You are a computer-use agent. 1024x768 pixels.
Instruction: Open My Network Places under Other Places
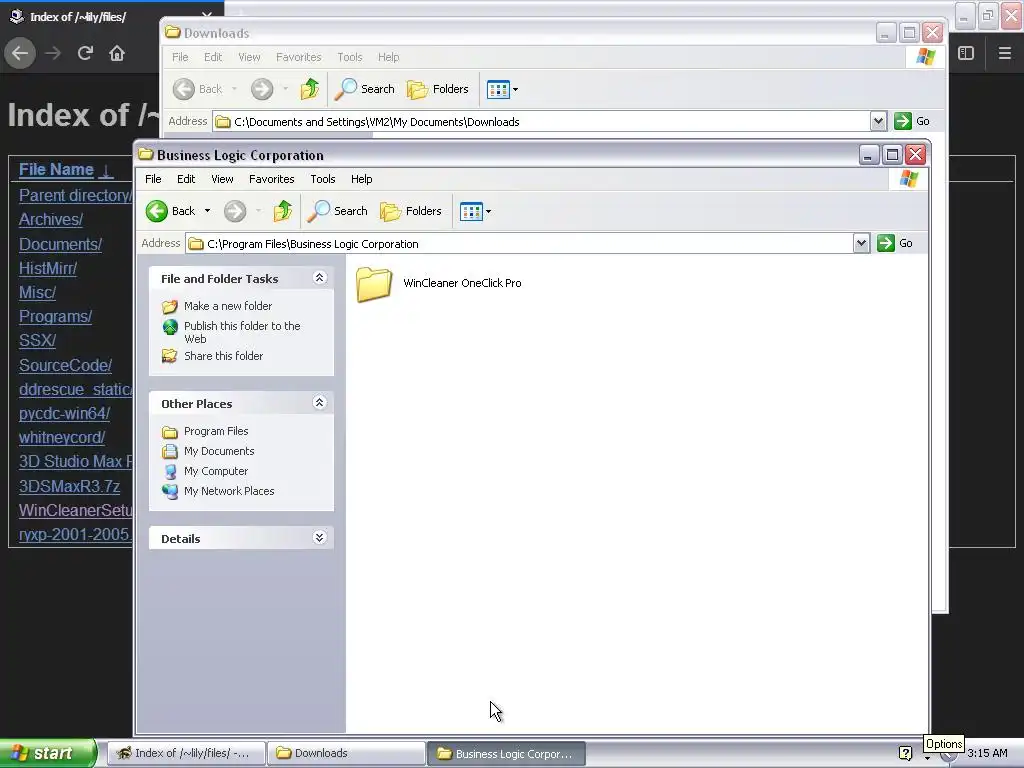(x=229, y=491)
